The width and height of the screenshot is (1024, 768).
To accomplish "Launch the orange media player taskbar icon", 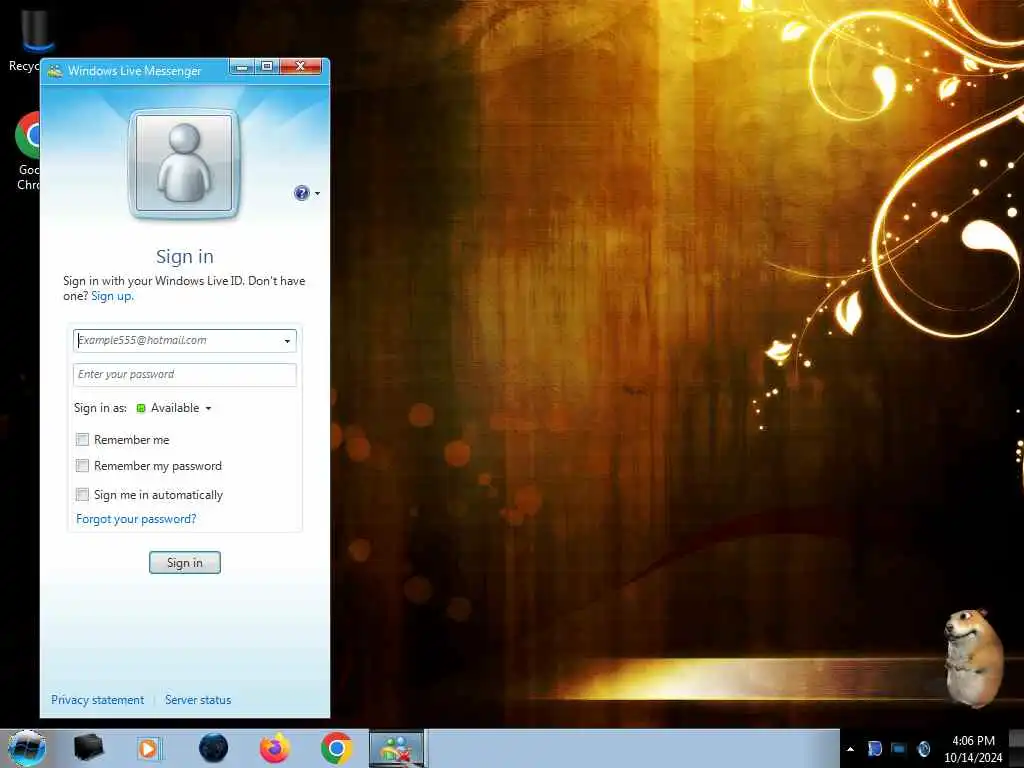I will tap(149, 748).
